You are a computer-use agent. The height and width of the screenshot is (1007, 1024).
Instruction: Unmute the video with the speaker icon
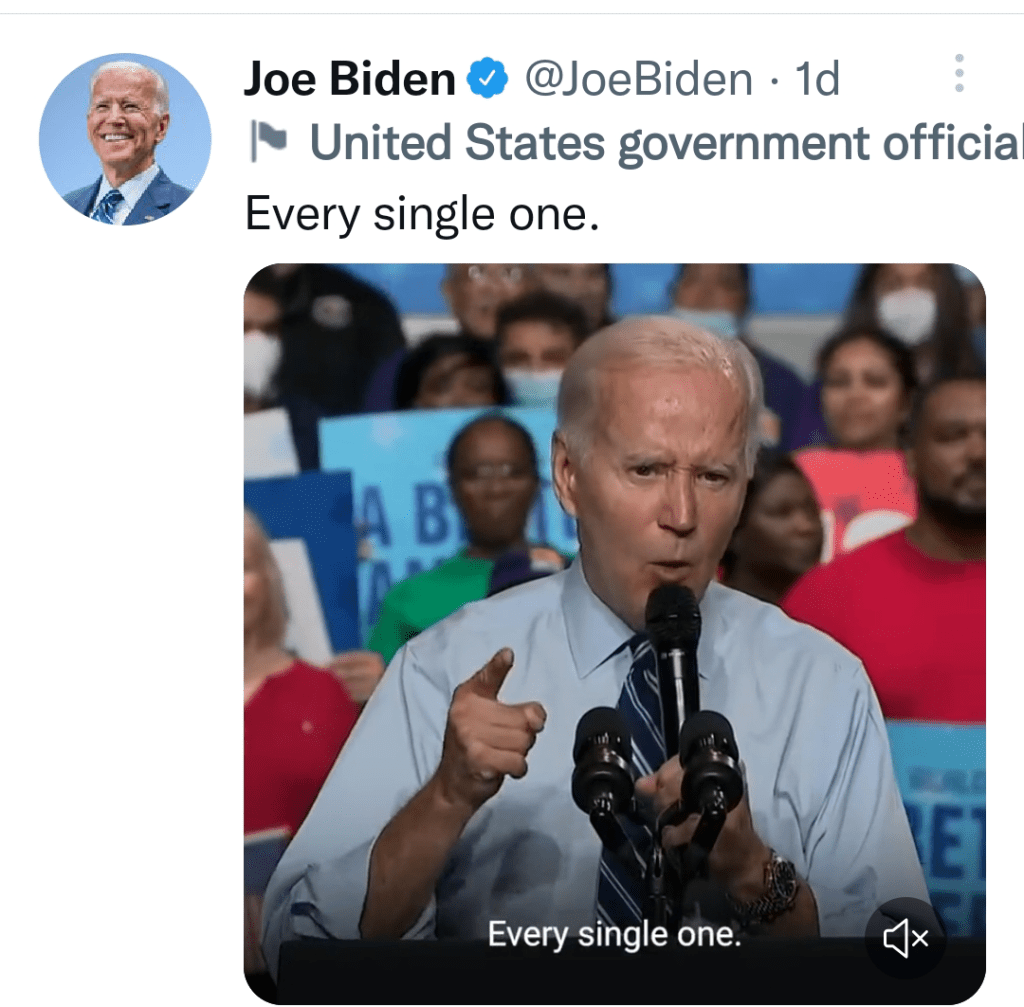[x=905, y=937]
